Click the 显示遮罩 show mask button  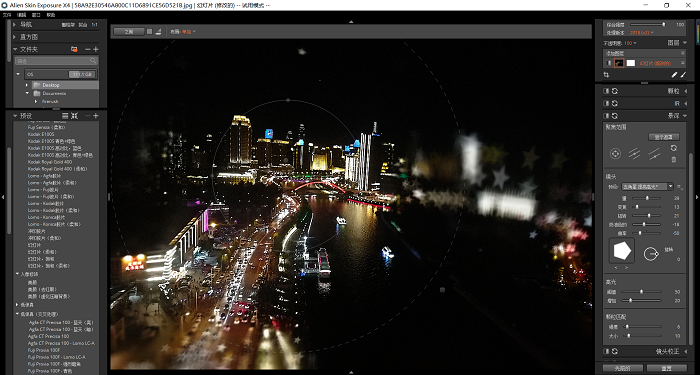click(x=664, y=137)
